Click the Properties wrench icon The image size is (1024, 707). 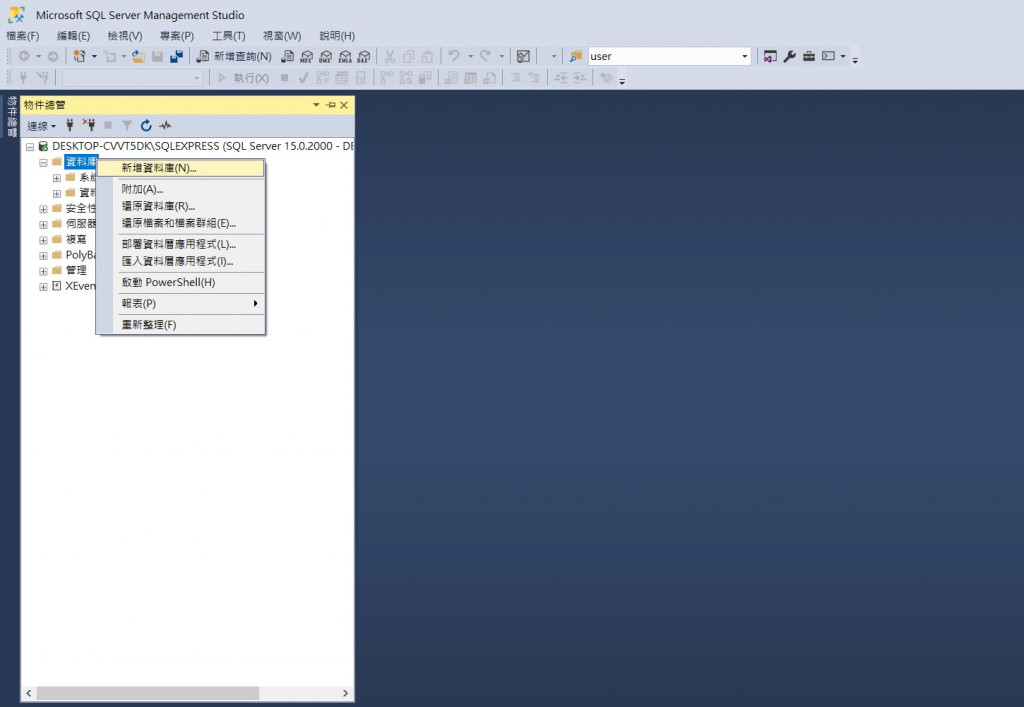pos(790,57)
